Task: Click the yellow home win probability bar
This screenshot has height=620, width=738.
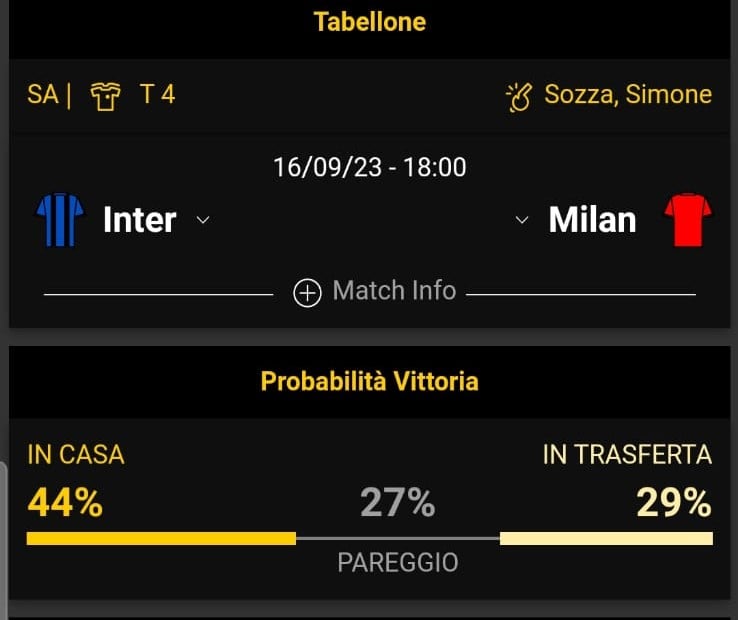Action: click(161, 539)
